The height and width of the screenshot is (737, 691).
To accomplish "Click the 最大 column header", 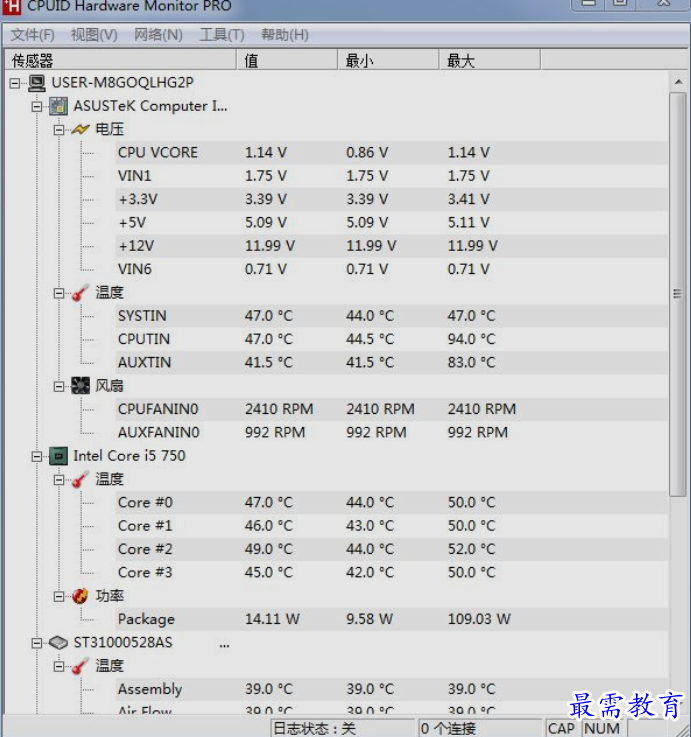I will coord(490,60).
